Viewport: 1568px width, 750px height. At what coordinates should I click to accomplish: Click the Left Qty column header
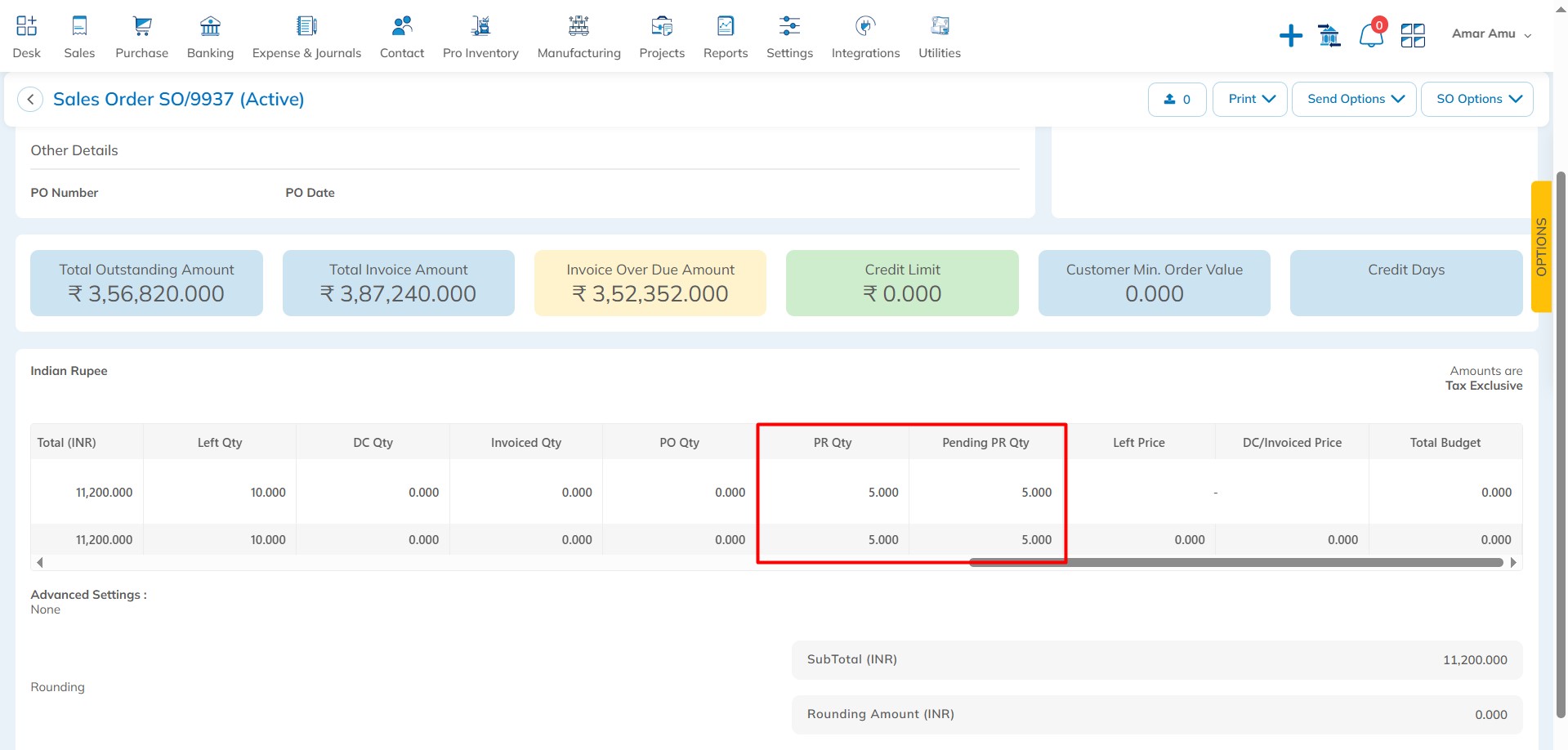220,442
